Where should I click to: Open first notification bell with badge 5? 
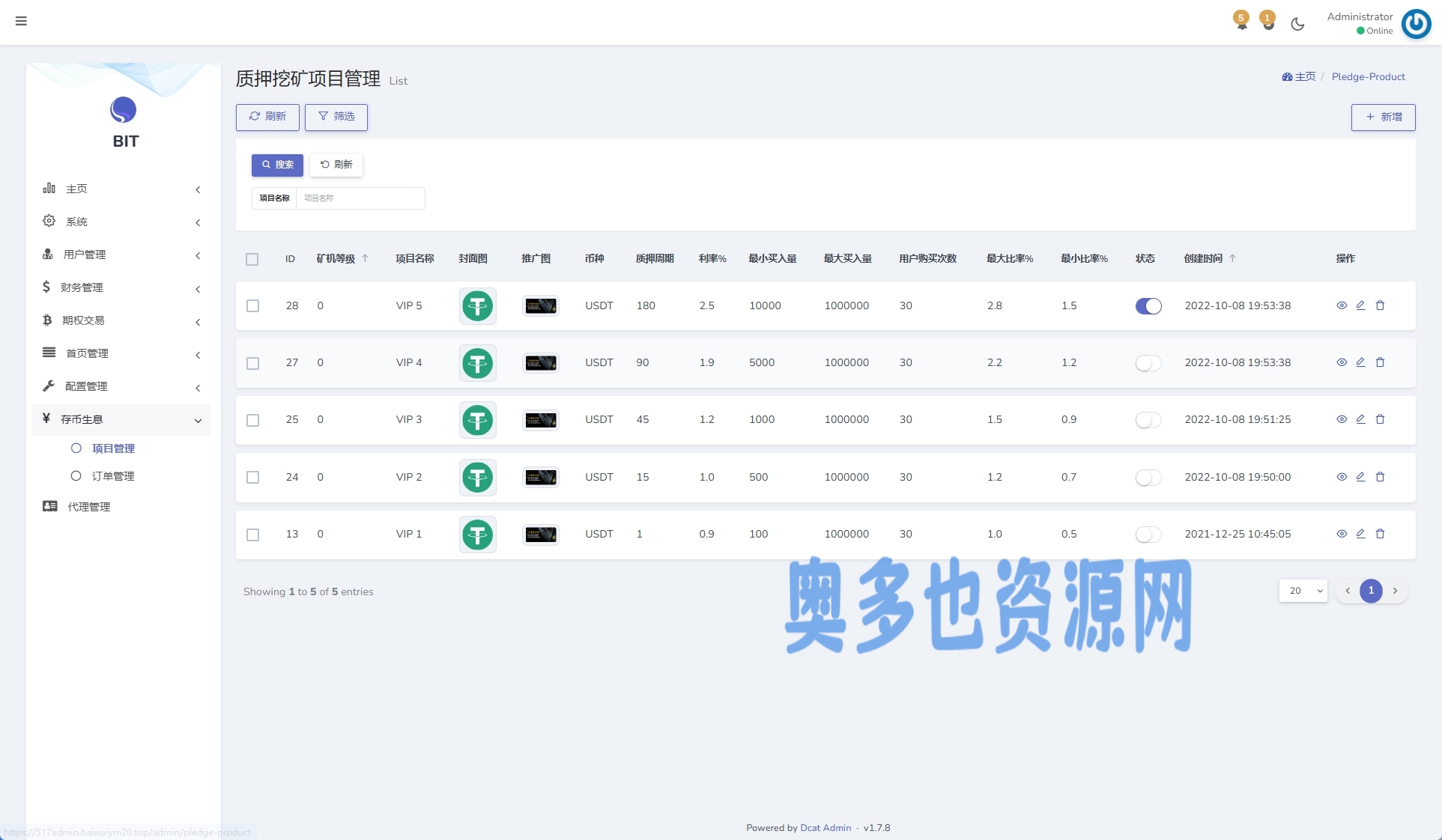(1241, 22)
